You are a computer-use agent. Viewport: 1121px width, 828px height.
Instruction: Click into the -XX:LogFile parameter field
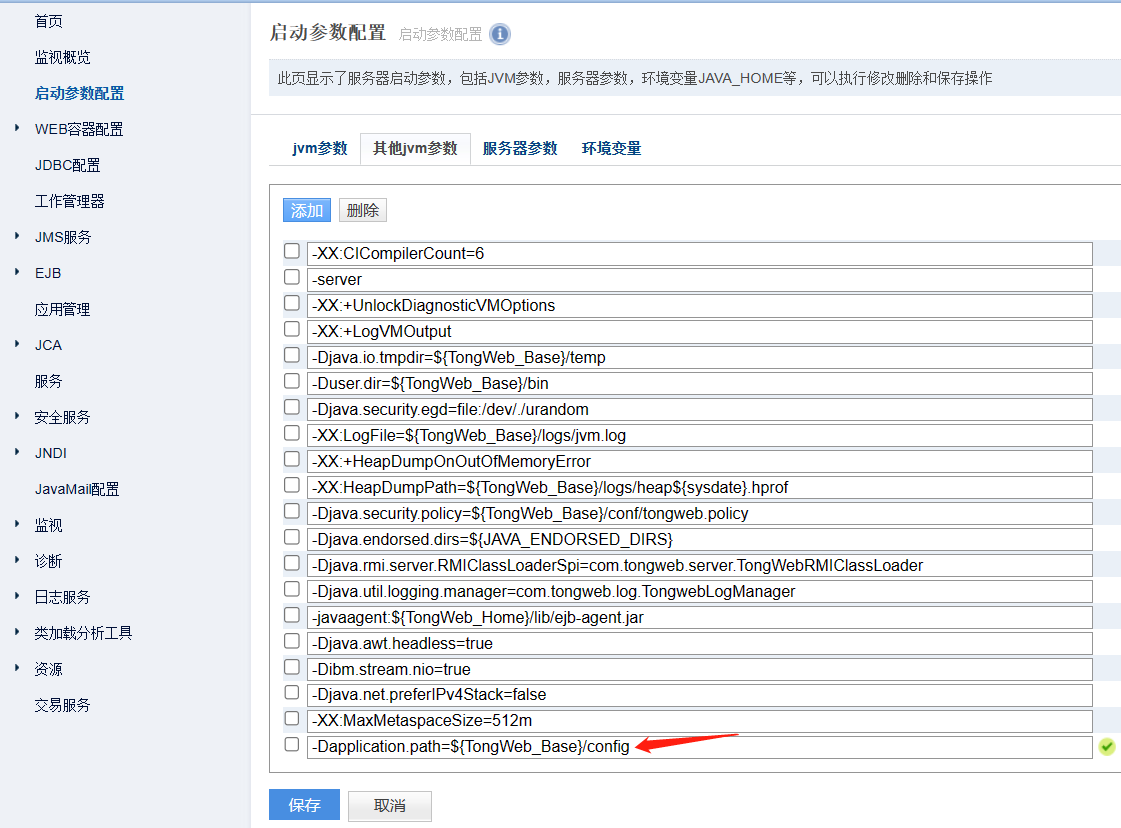click(698, 436)
